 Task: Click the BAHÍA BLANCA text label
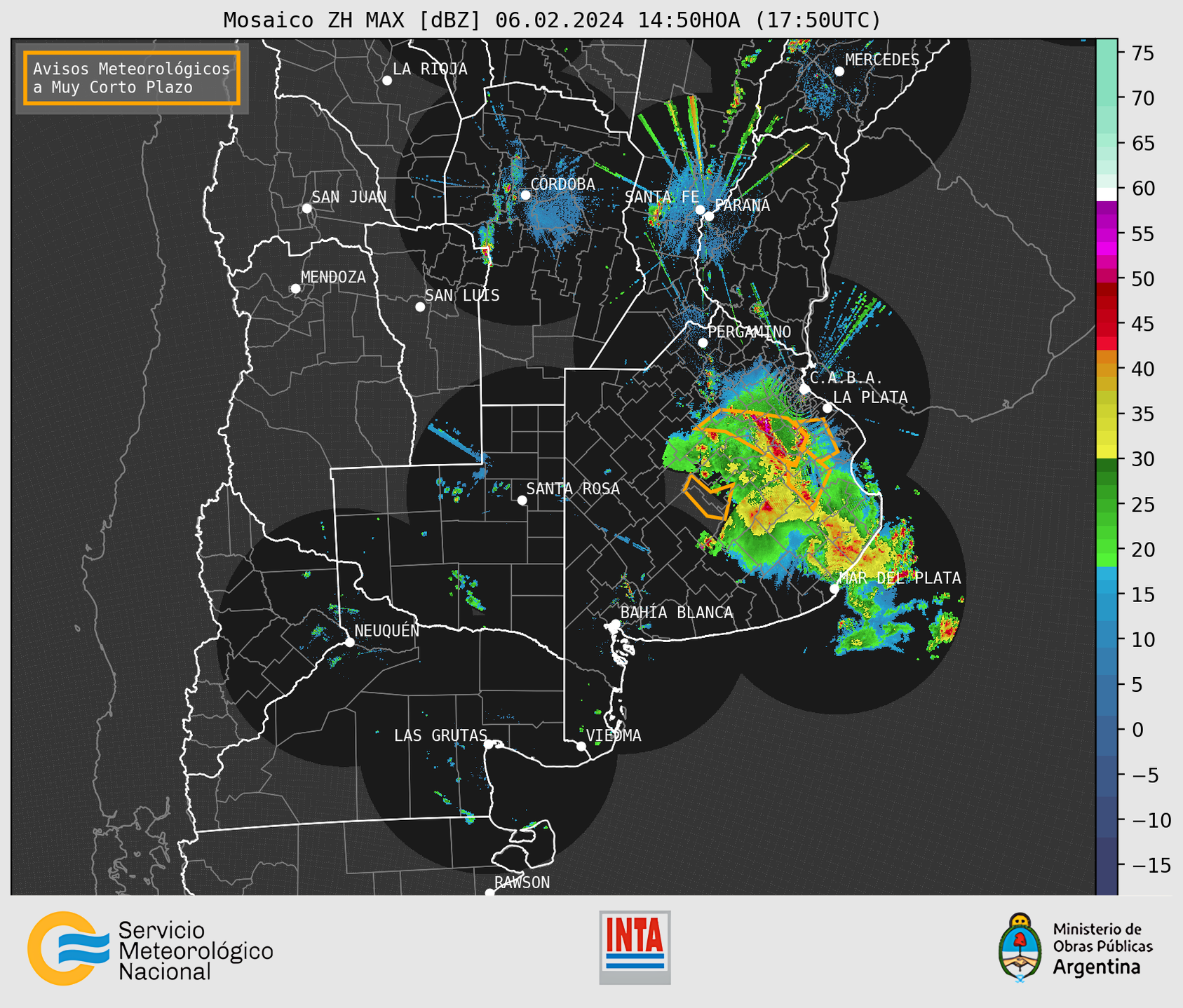[x=677, y=613]
